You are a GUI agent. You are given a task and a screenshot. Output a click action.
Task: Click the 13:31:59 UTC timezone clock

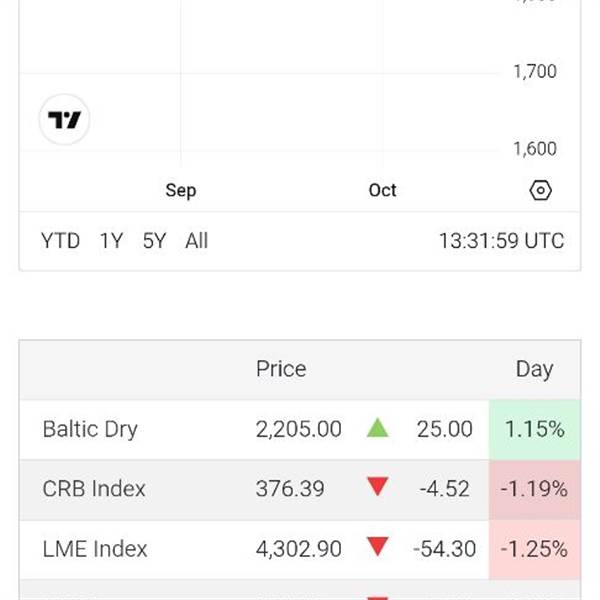coord(501,241)
